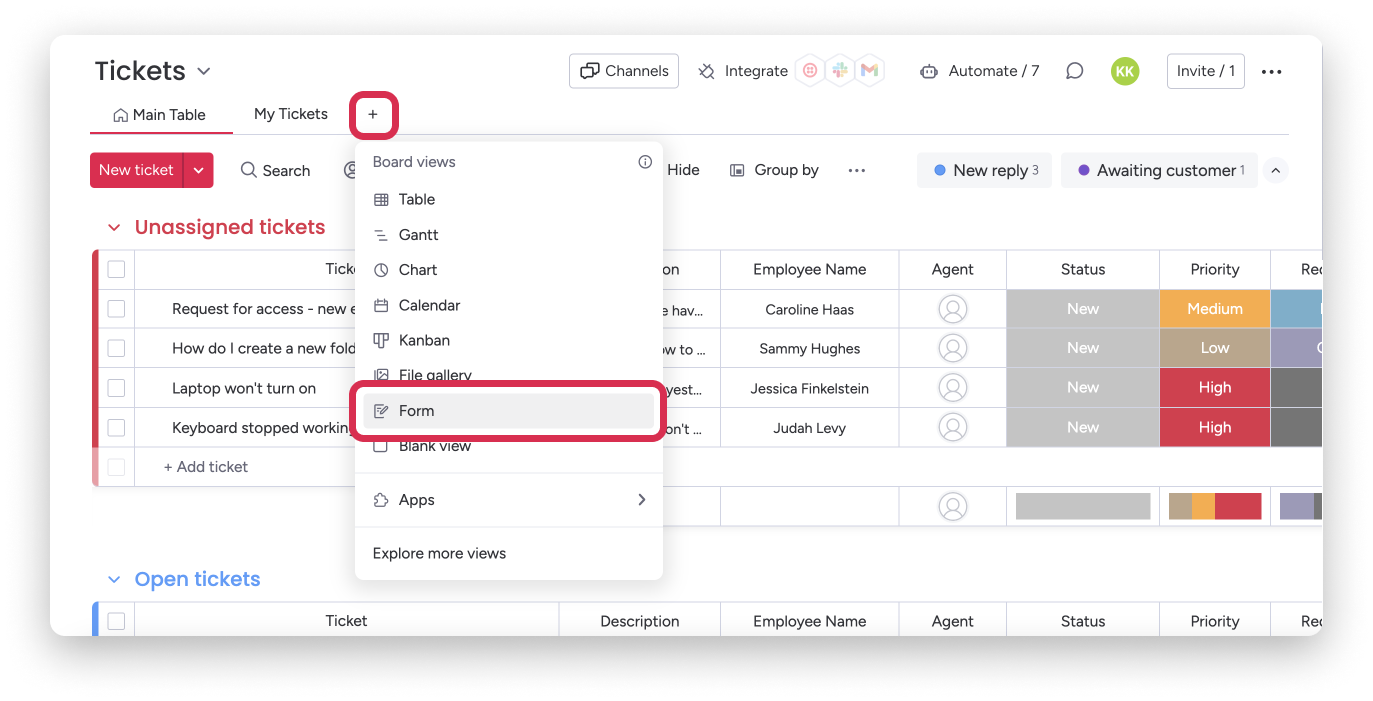Click the Integrate plug icon
Image resolution: width=1373 pixels, height=701 pixels.
coord(707,71)
